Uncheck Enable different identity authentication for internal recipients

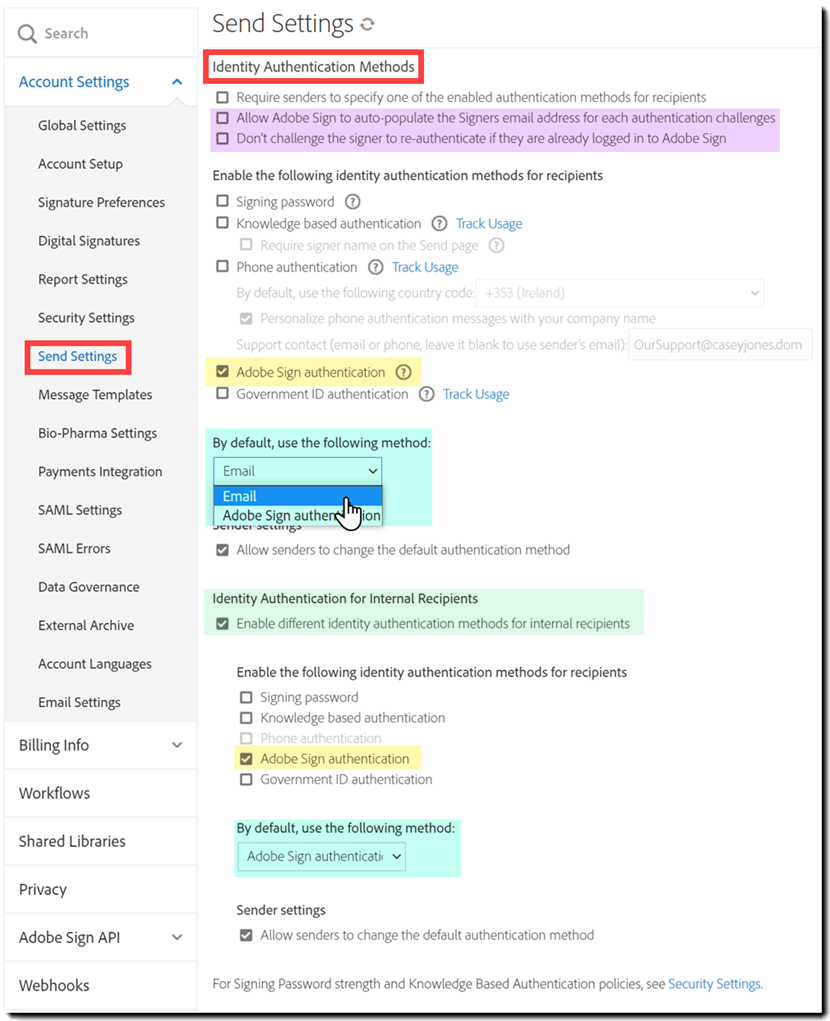(x=223, y=623)
